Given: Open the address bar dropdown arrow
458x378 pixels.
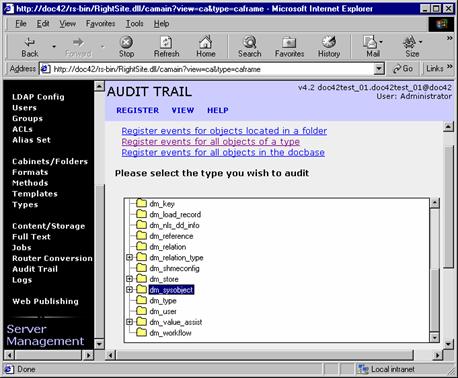Looking at the screenshot, I should (x=378, y=69).
